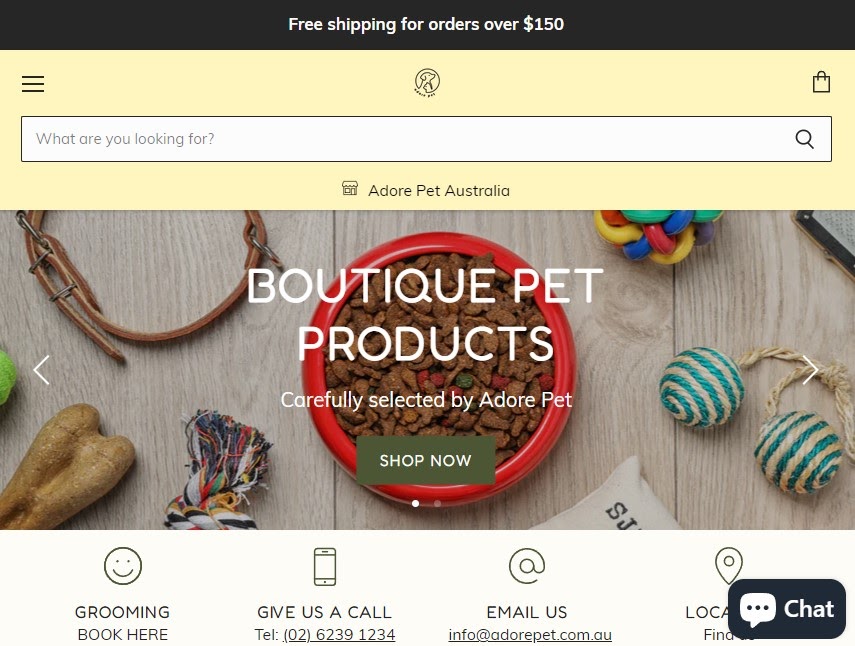Click the Grooming Book Here link
This screenshot has height=646, width=855.
click(123, 623)
